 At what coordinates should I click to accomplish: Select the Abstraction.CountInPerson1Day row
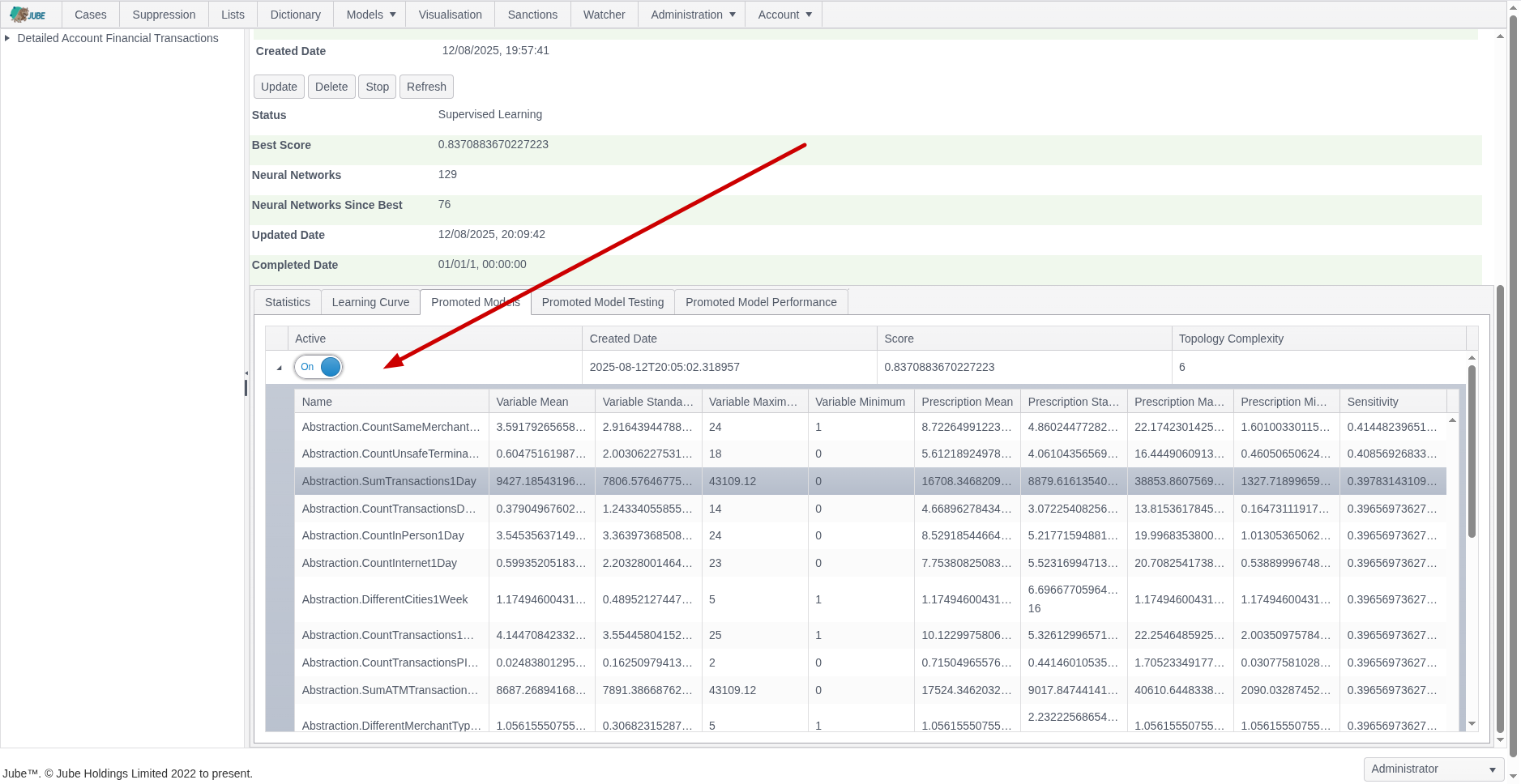[x=870, y=535]
